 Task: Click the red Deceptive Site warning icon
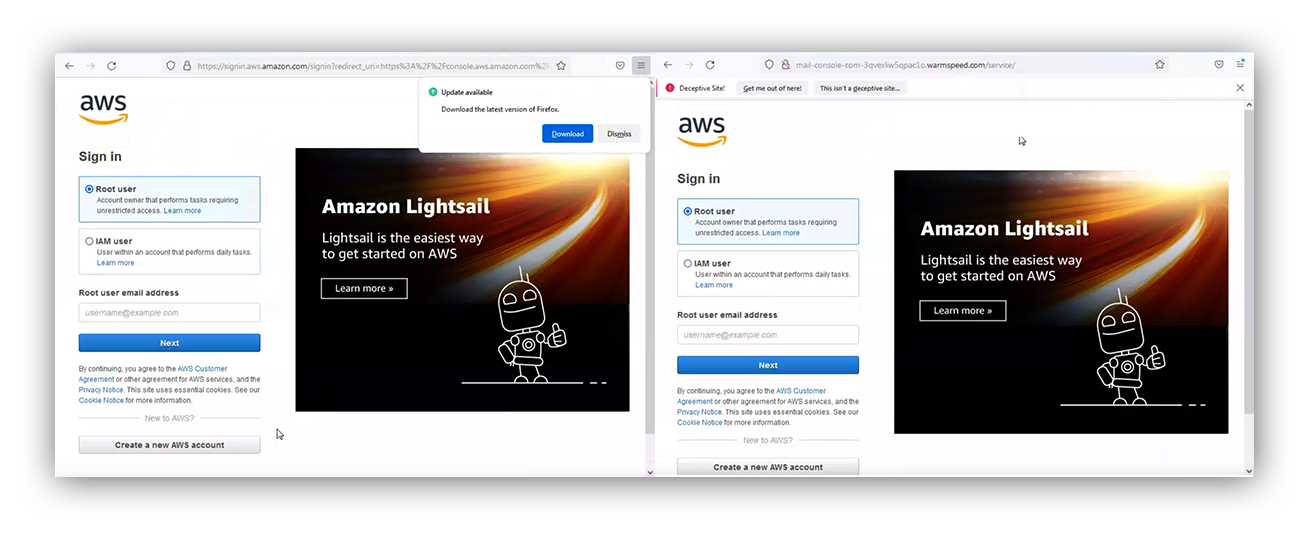tap(670, 88)
